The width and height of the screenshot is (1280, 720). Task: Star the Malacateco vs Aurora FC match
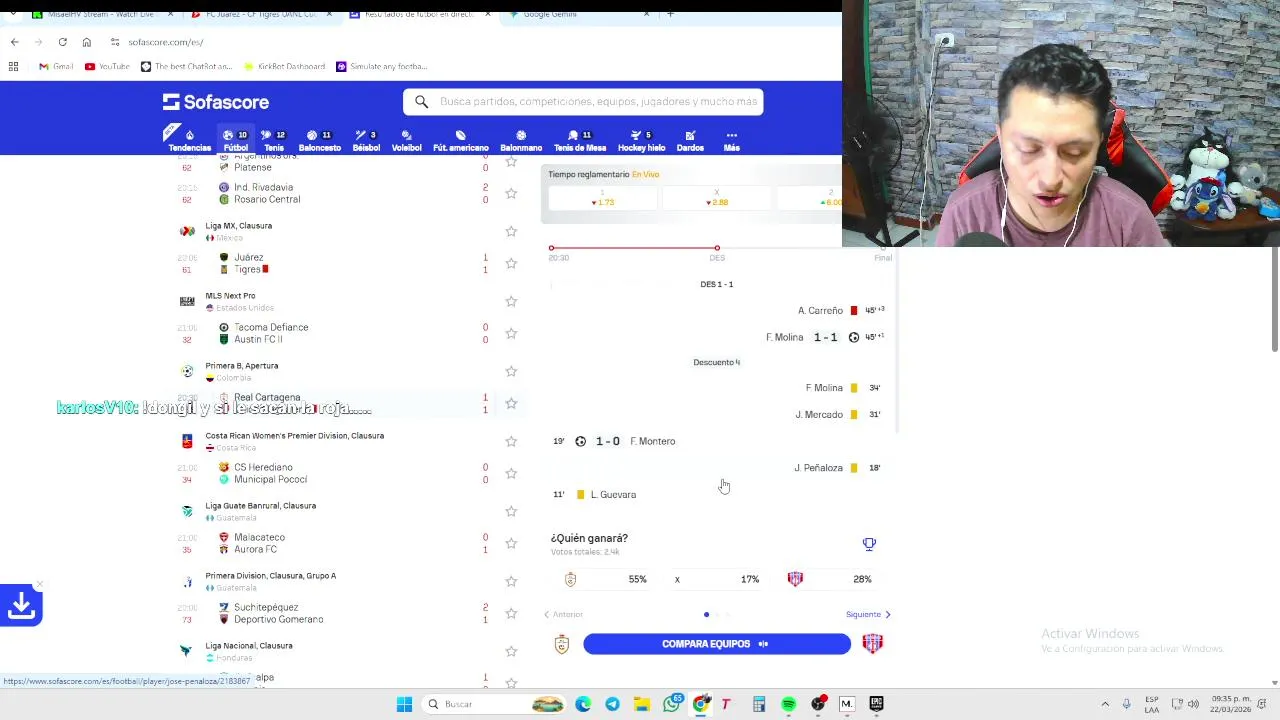tap(511, 543)
